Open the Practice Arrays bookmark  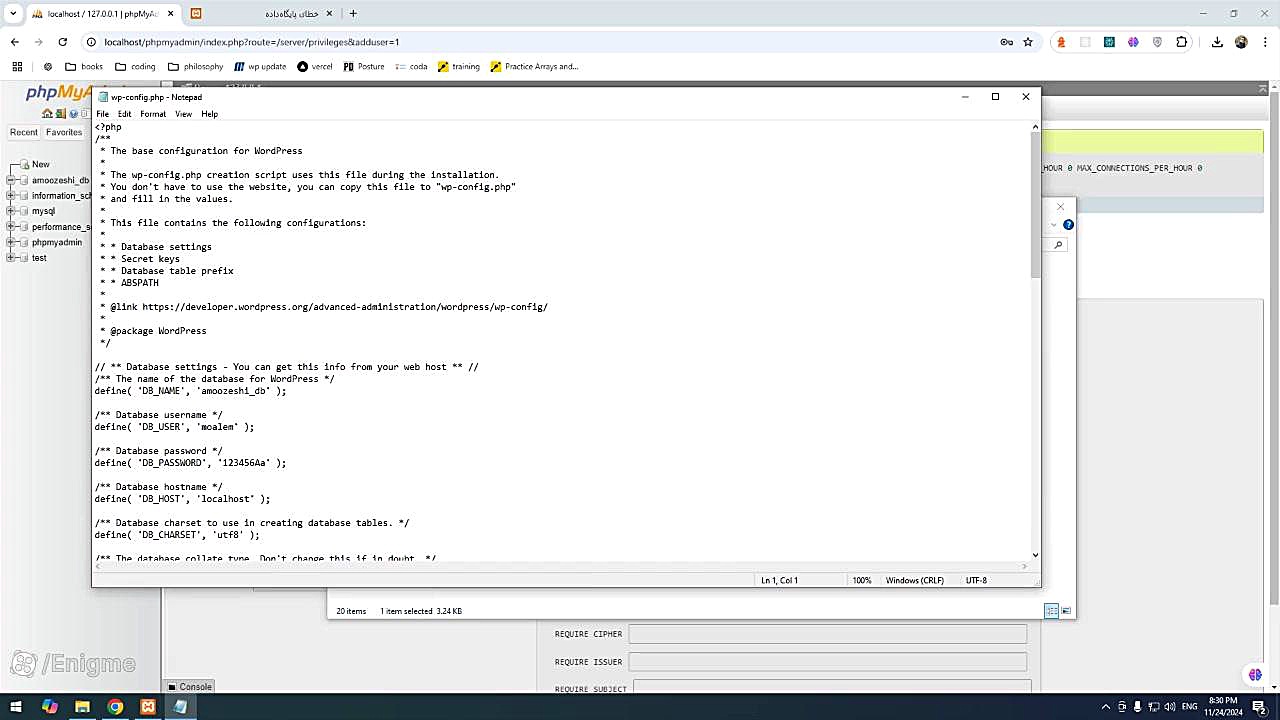[x=534, y=67]
